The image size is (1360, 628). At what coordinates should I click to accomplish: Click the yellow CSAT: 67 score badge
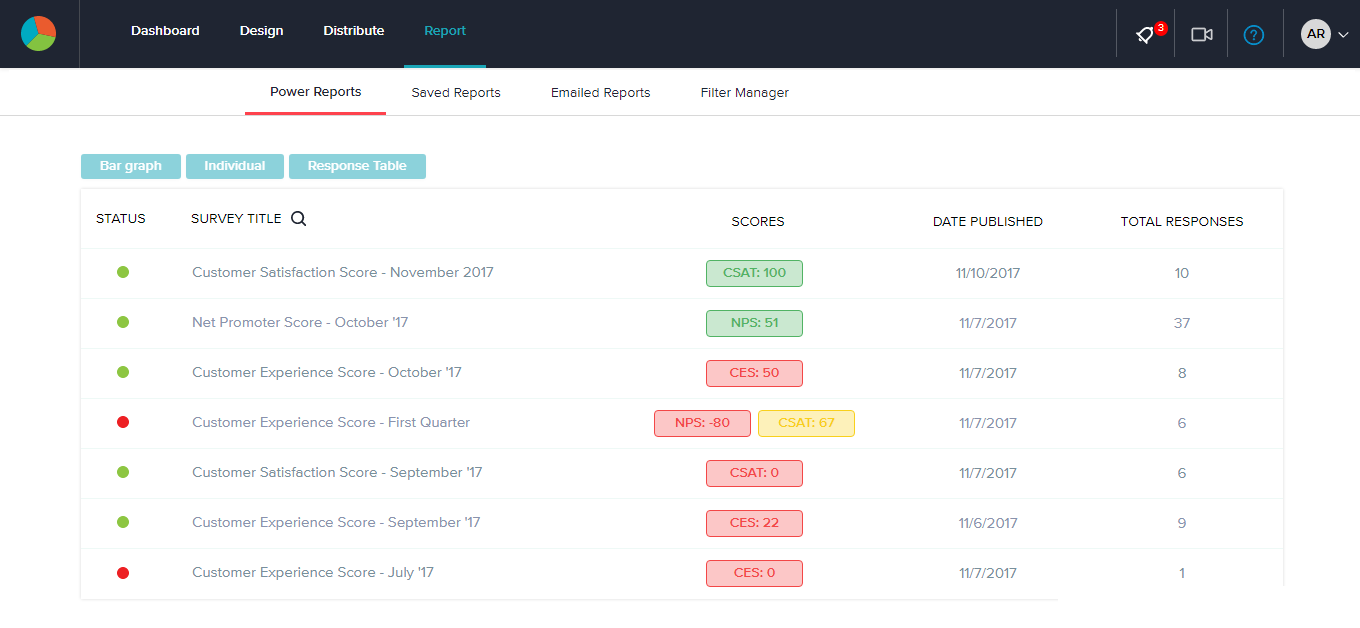click(x=806, y=423)
